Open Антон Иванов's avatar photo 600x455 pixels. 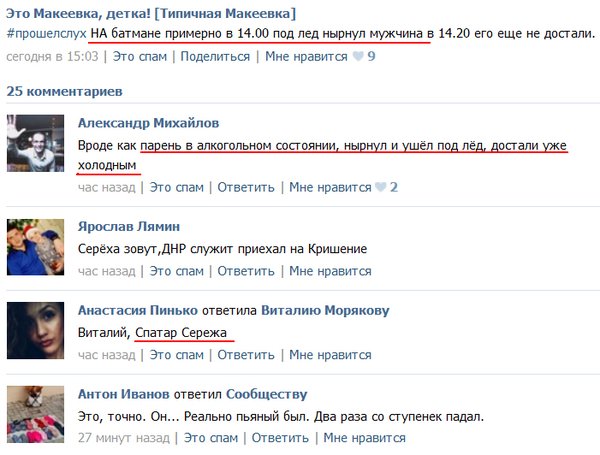click(35, 414)
